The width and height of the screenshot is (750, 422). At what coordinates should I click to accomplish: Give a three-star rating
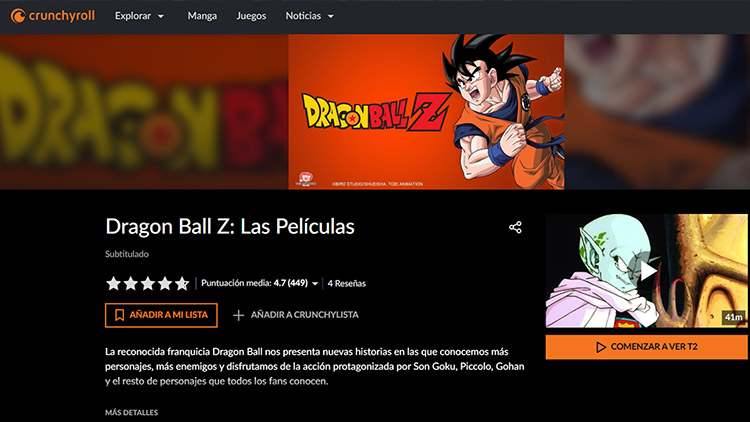point(148,283)
